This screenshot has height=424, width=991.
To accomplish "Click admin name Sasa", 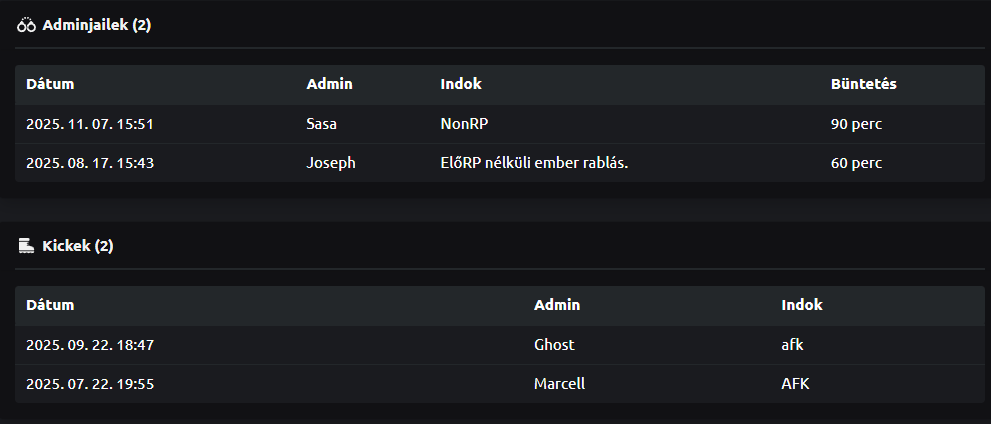I will click(x=323, y=124).
